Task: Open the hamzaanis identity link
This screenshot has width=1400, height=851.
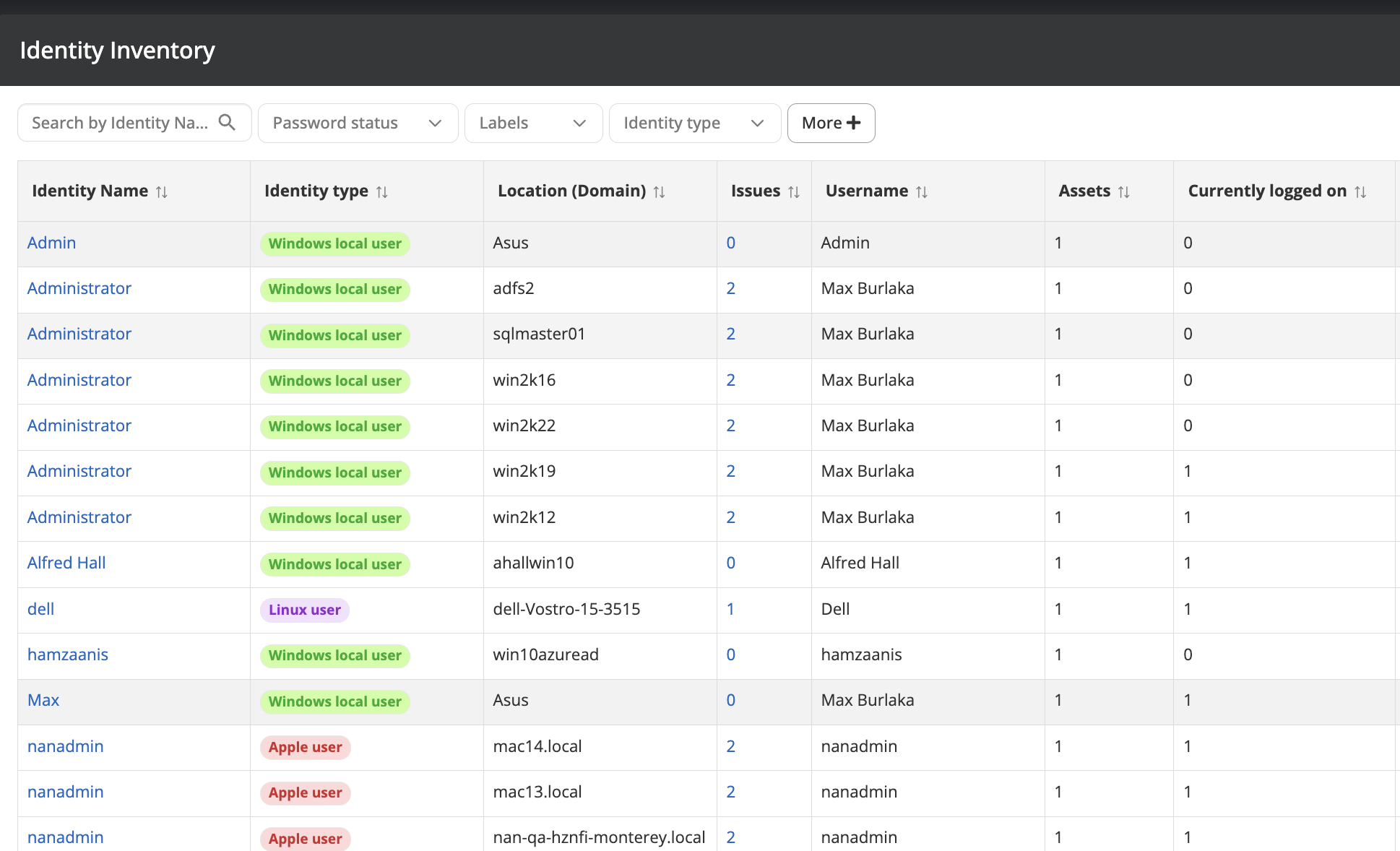Action: point(68,655)
